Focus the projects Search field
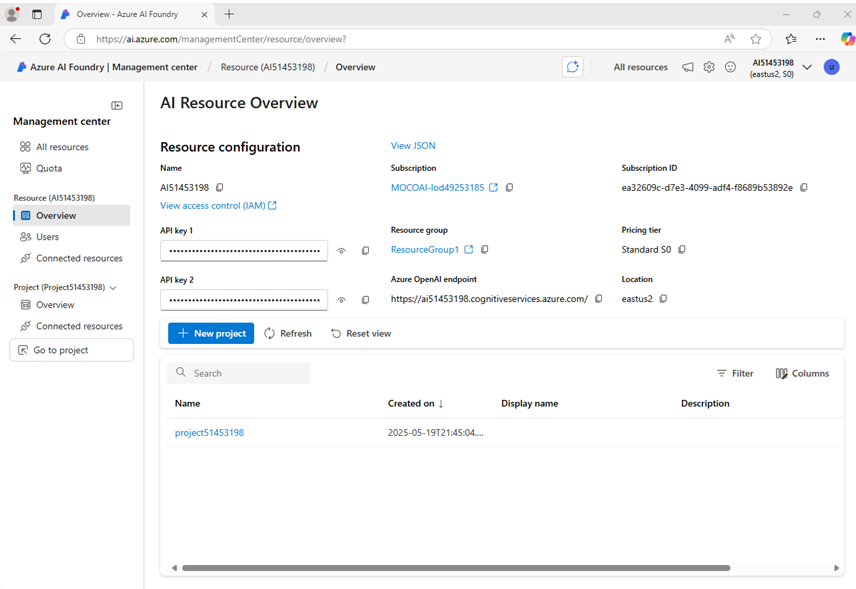This screenshot has height=589, width=856. (x=239, y=373)
